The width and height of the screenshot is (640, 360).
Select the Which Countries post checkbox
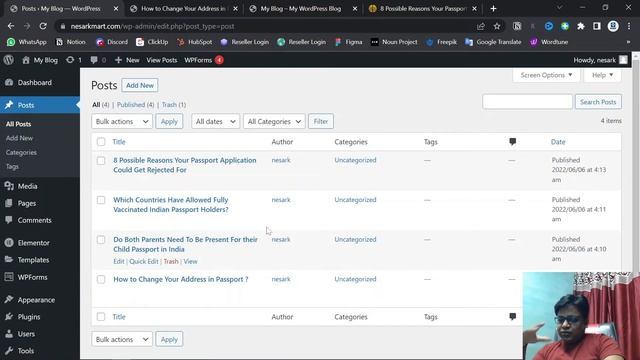point(101,200)
